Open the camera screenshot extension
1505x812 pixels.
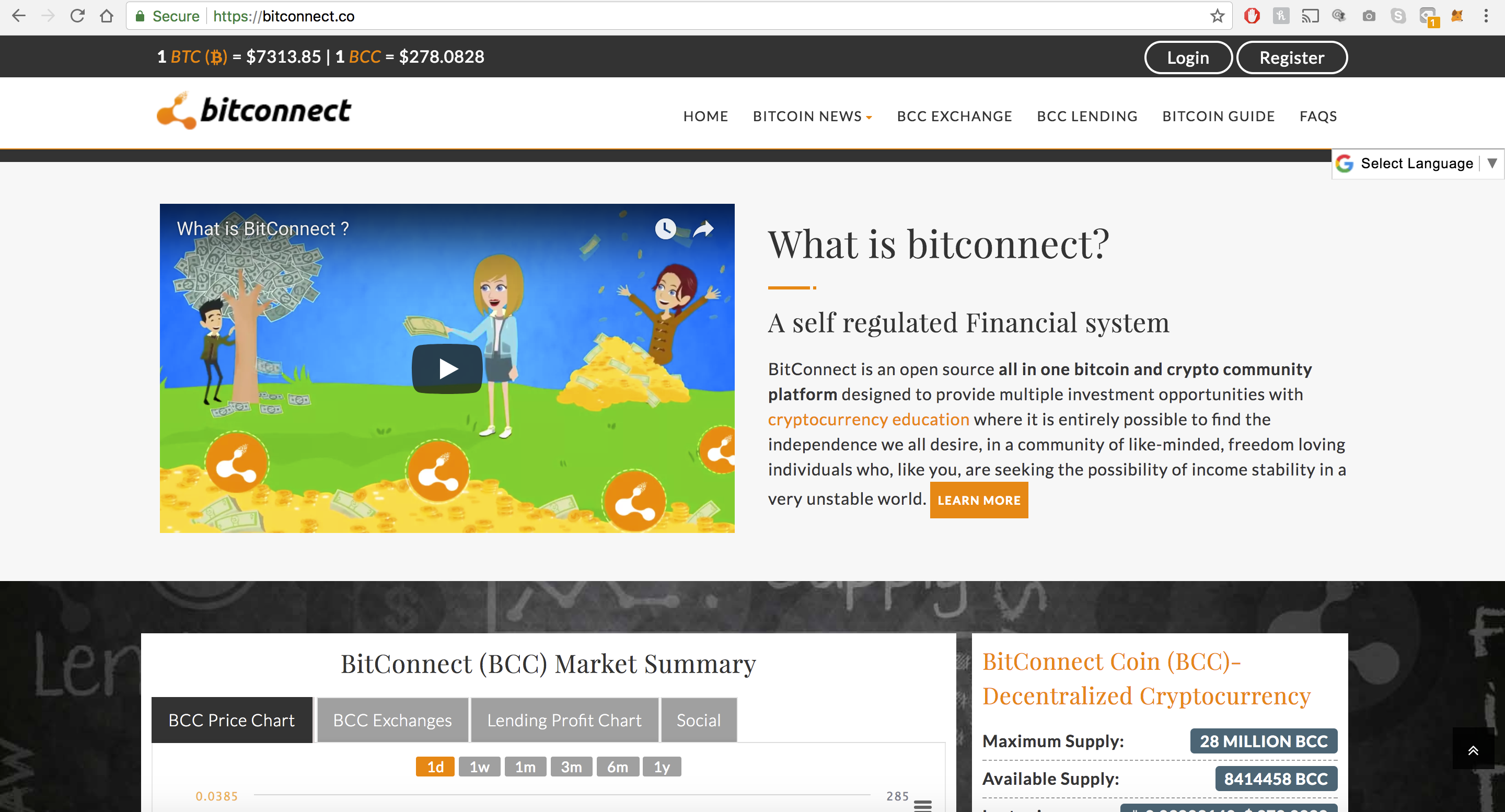pyautogui.click(x=1369, y=16)
